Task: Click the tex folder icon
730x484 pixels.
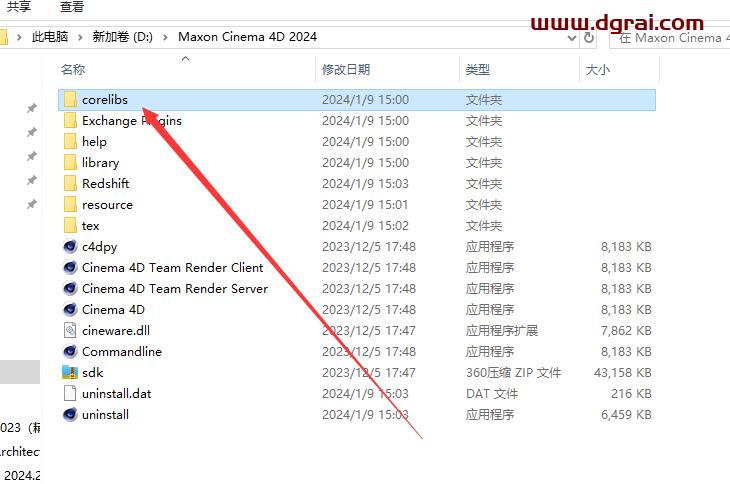Action: coord(70,226)
